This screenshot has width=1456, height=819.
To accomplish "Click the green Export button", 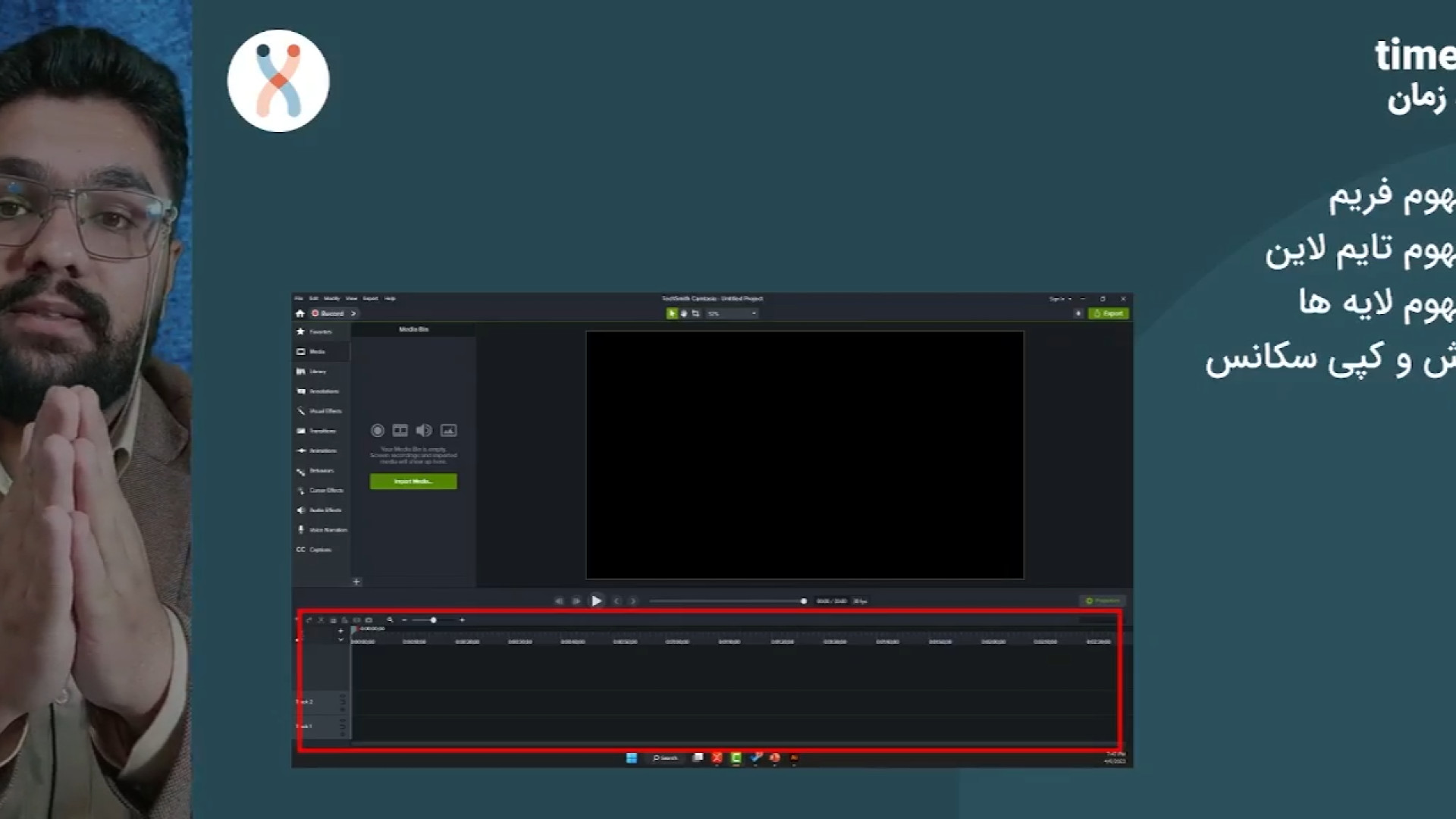I will (x=1109, y=313).
